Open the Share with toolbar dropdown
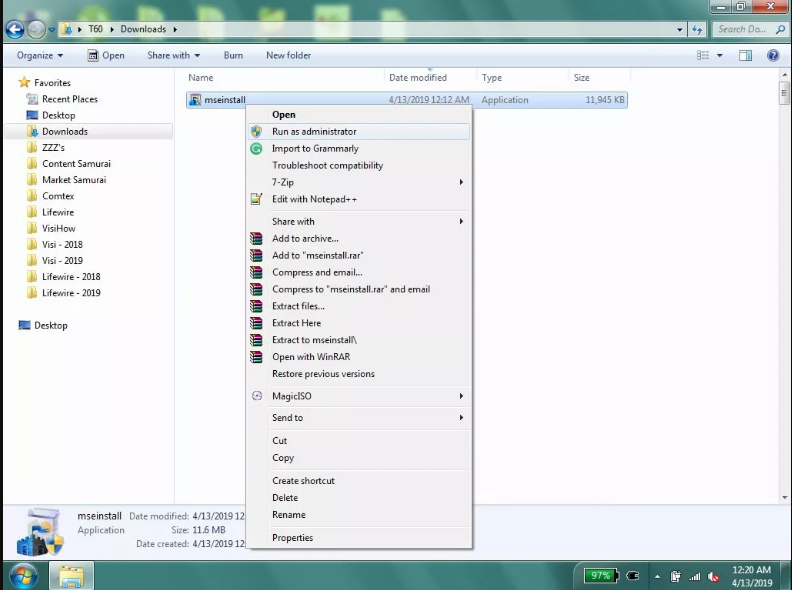 click(x=173, y=56)
